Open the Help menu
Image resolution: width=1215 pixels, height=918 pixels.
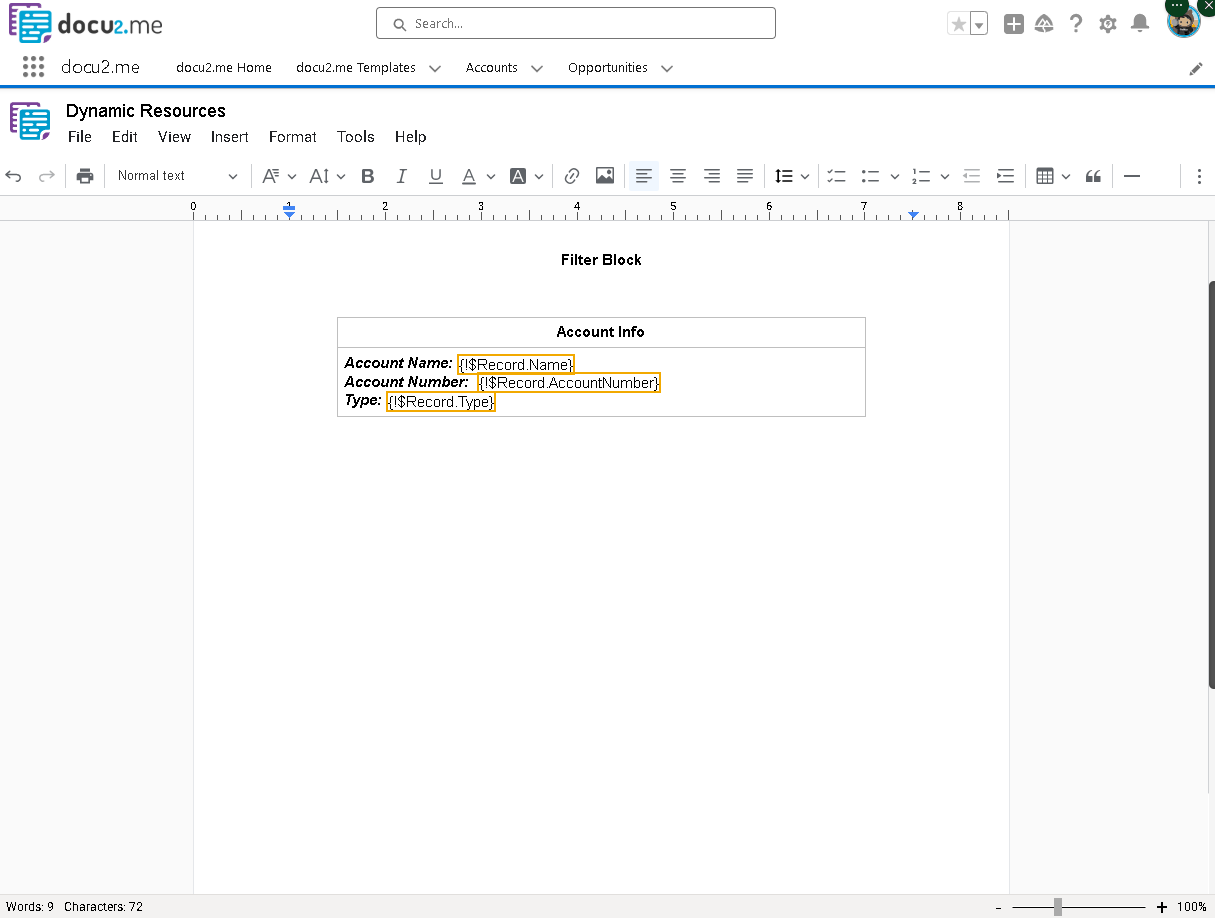(x=410, y=137)
